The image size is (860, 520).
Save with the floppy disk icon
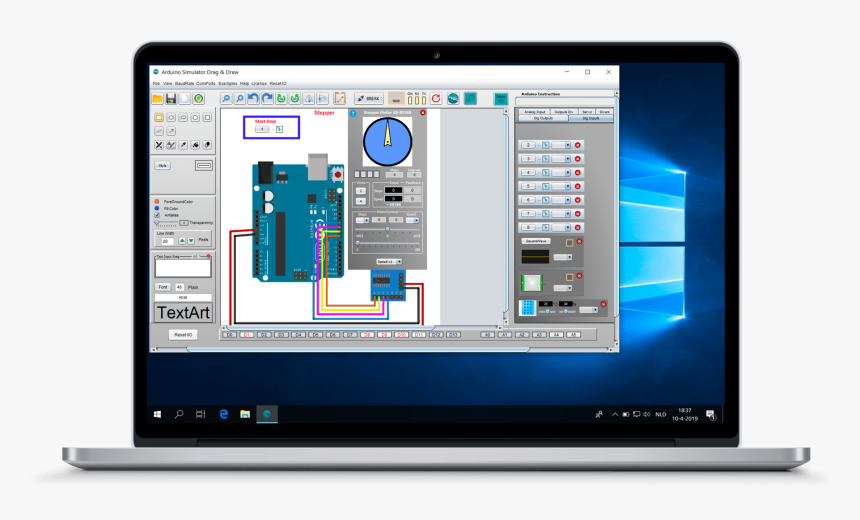171,99
